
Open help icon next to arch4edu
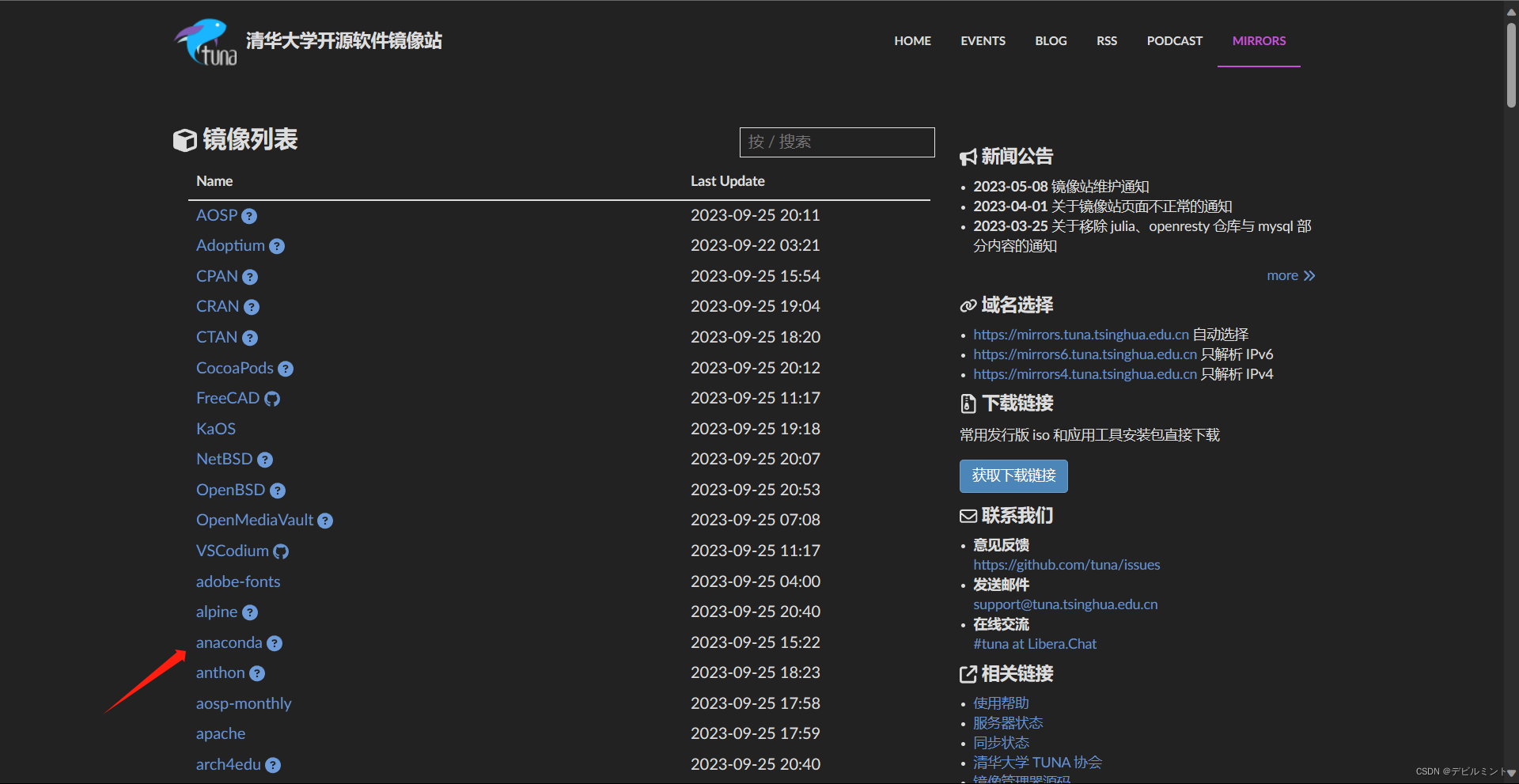tap(273, 765)
